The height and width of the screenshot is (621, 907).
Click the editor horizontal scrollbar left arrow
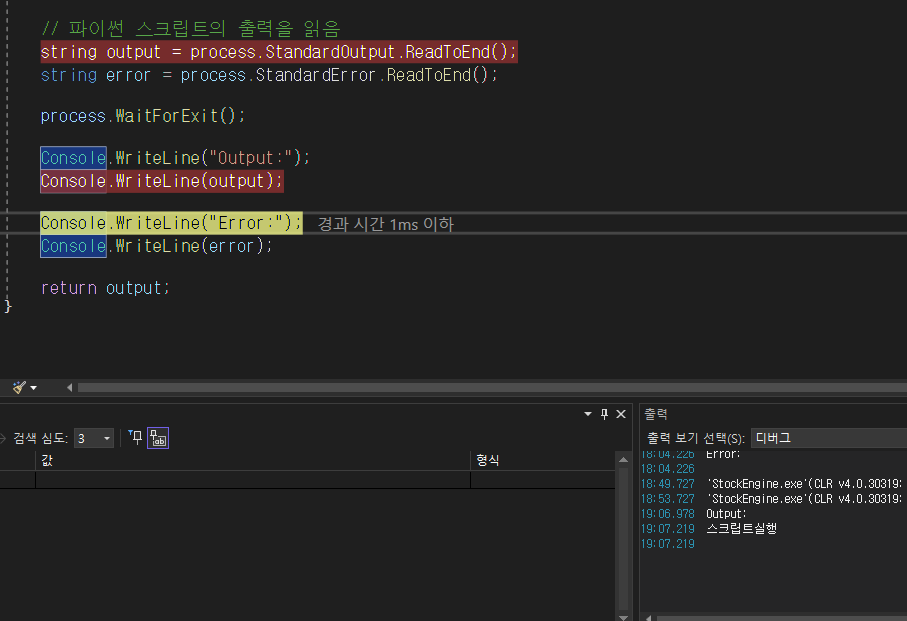tap(69, 387)
